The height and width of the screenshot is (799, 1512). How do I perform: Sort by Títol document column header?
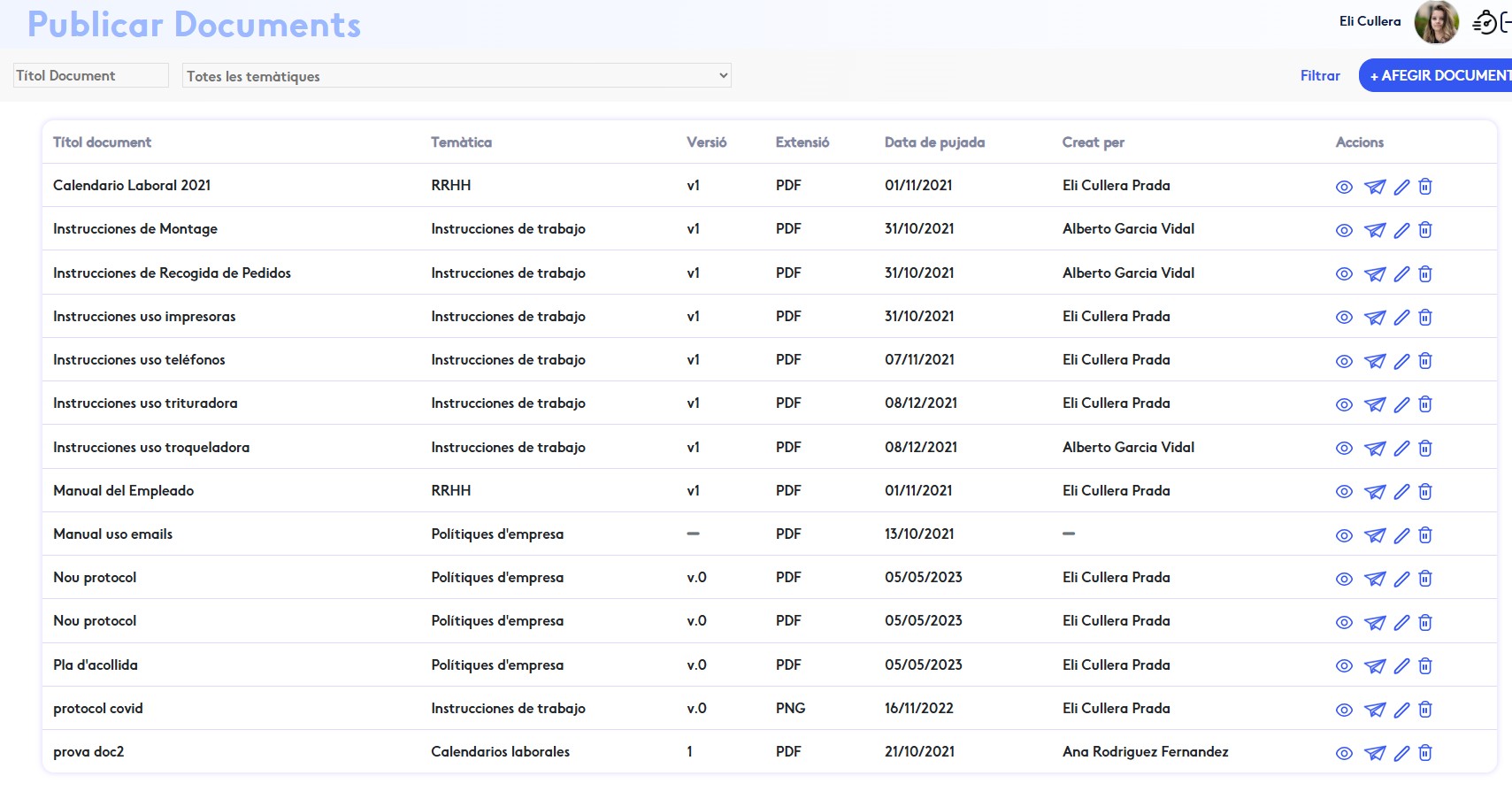102,142
